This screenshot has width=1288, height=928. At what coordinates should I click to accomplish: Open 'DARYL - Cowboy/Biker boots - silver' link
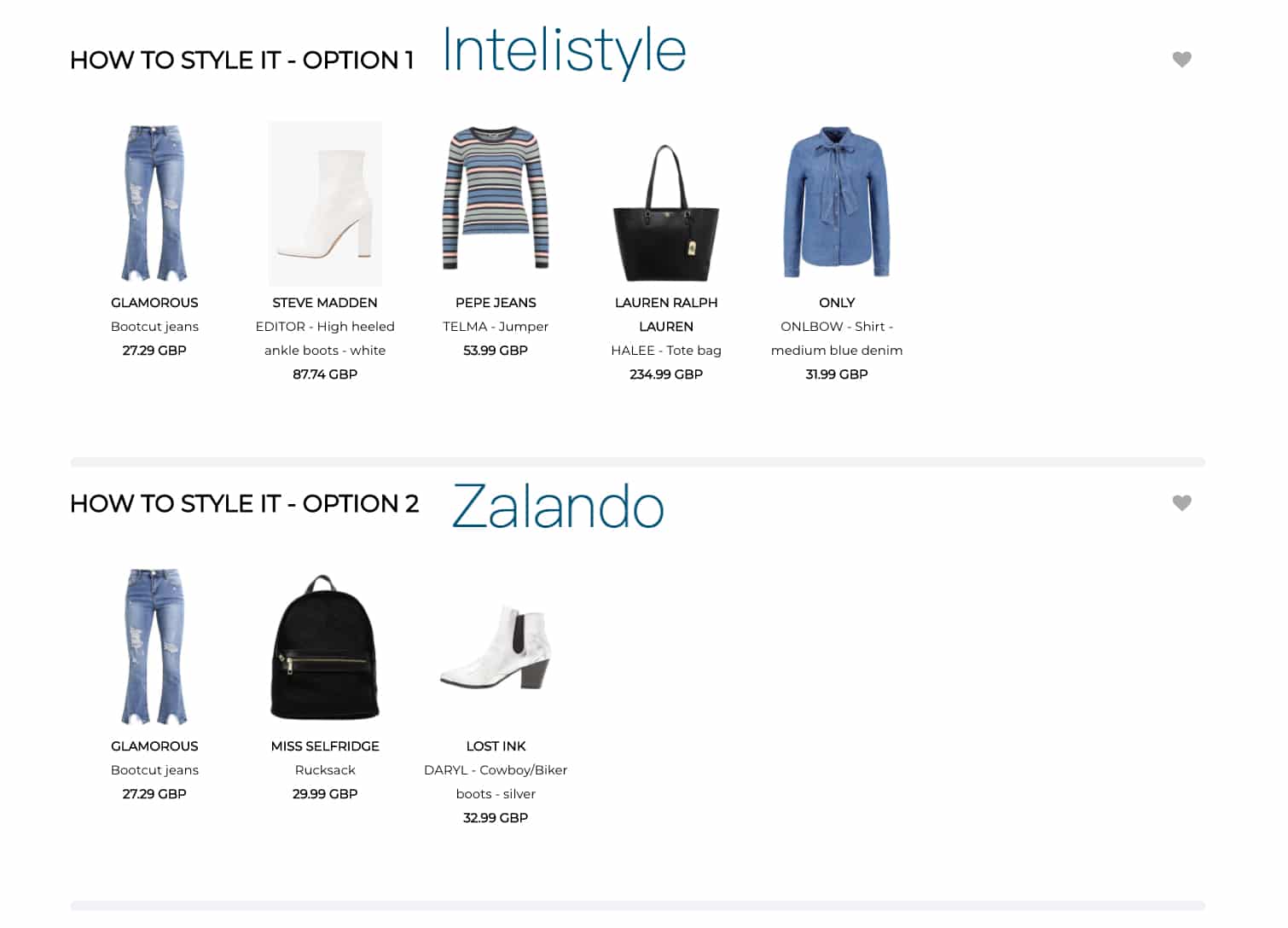click(496, 782)
